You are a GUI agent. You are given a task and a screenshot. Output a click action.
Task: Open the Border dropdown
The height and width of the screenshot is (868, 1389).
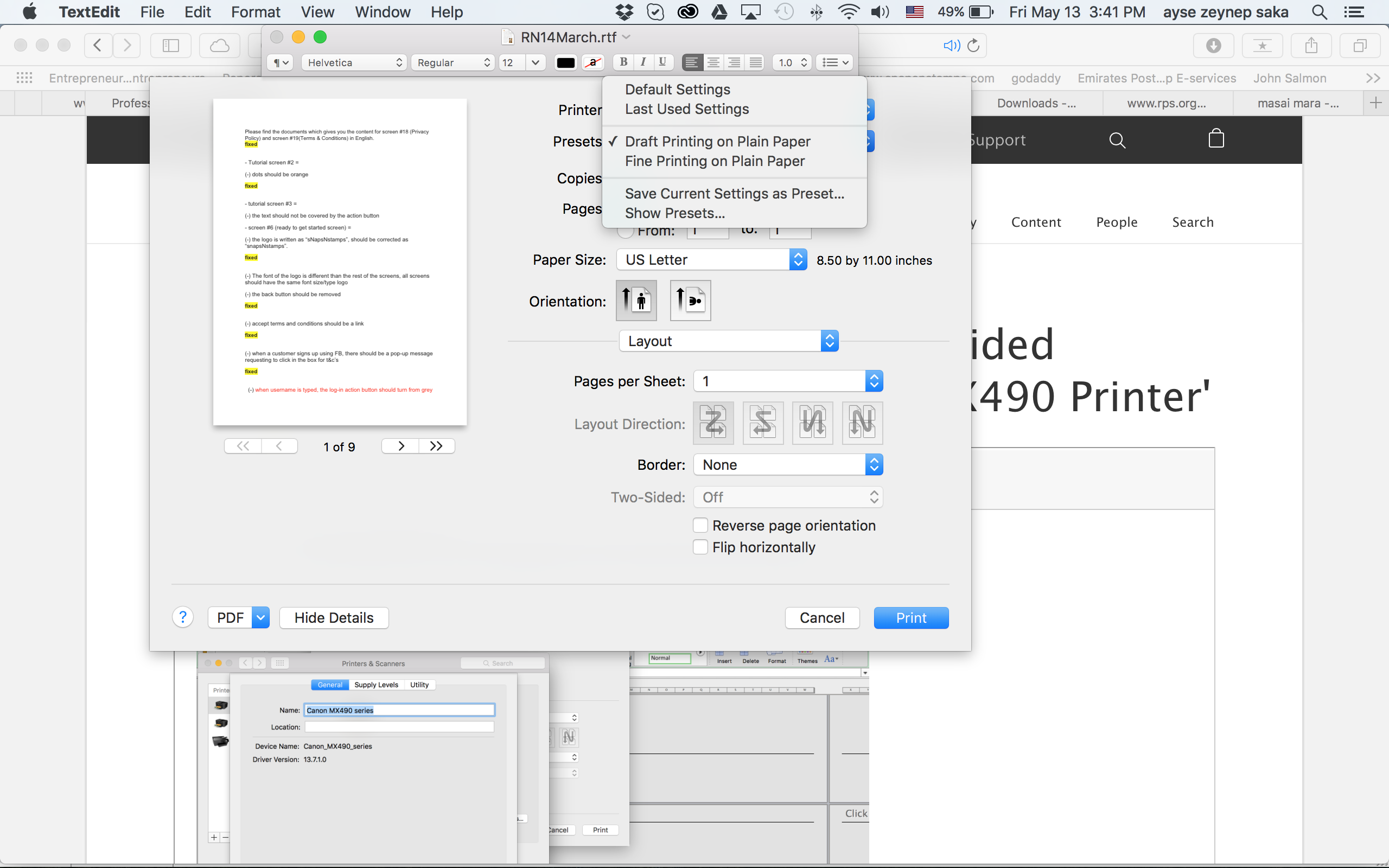click(x=787, y=464)
